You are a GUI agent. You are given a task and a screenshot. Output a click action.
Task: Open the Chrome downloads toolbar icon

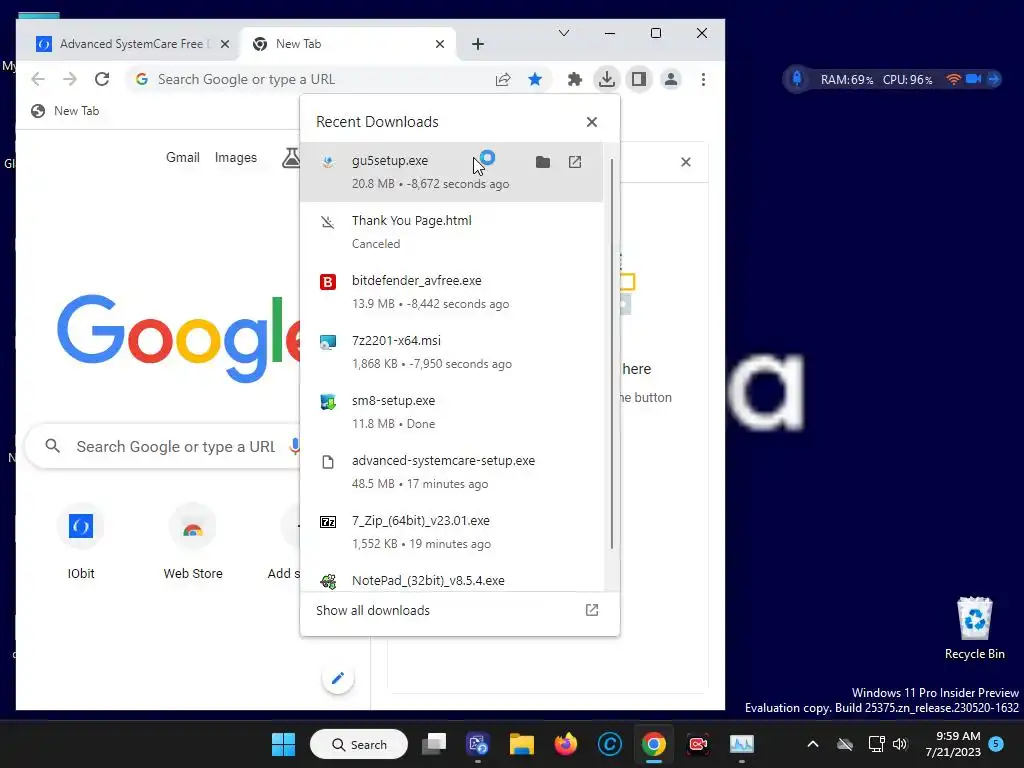607,80
